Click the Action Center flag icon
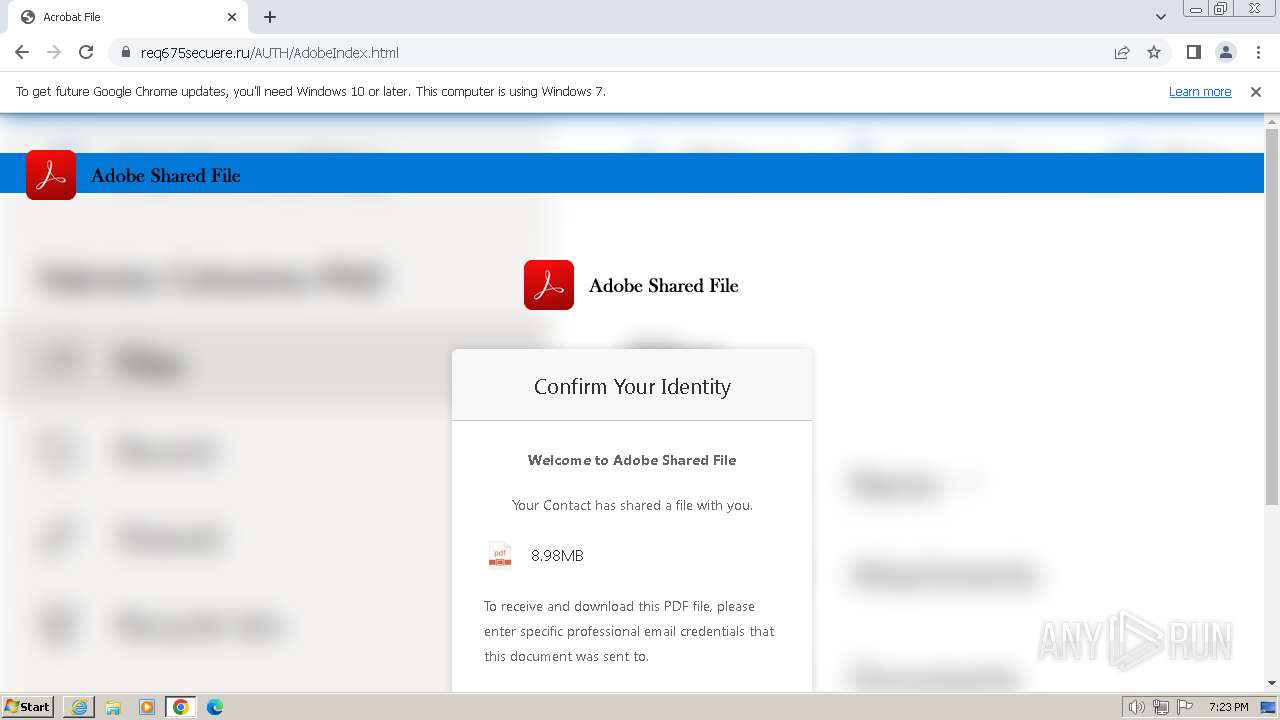1280x720 pixels. tap(1185, 707)
